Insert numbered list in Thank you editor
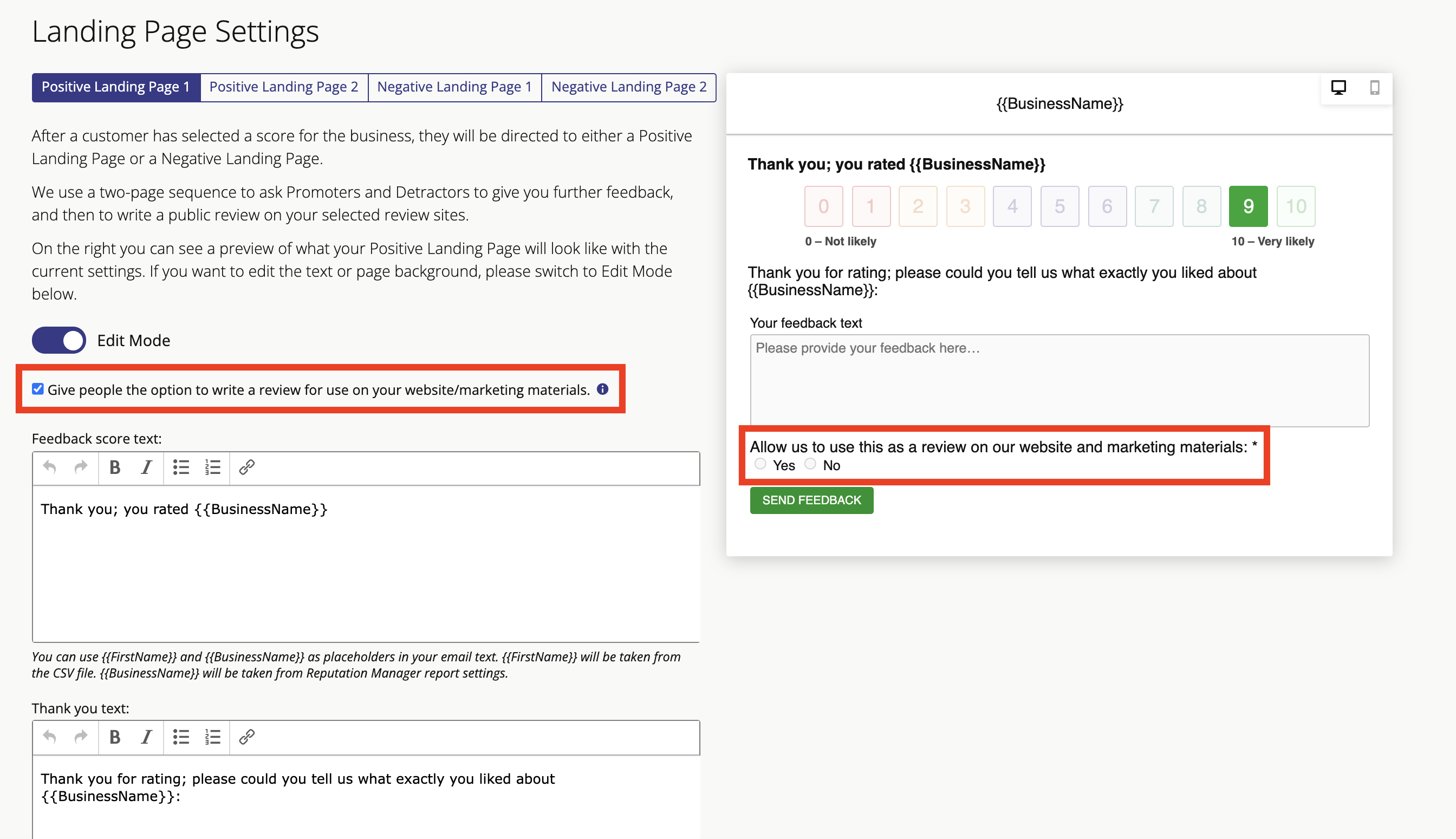The width and height of the screenshot is (1456, 839). click(x=213, y=737)
